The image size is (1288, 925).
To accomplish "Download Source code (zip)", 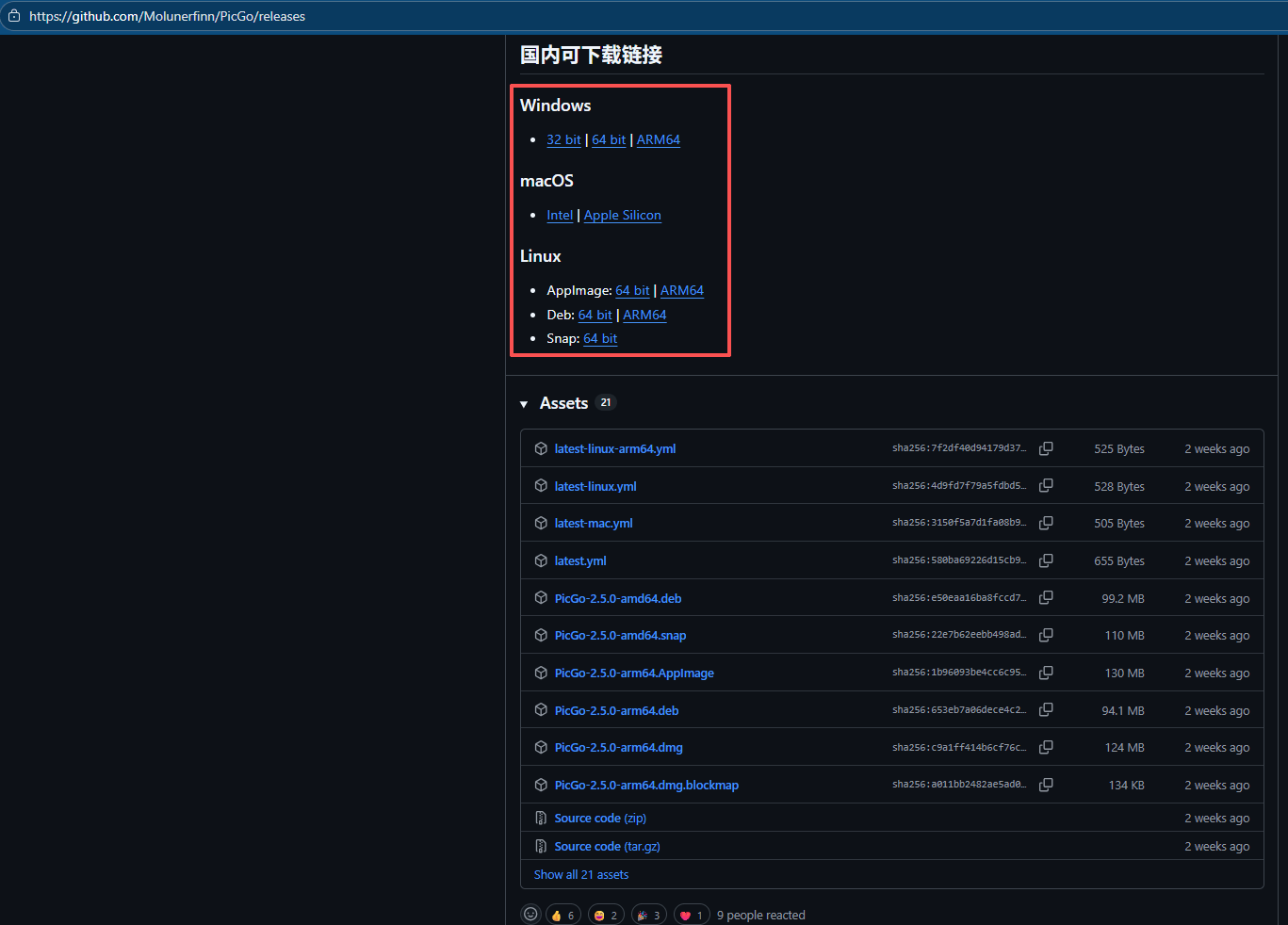I will pos(600,818).
